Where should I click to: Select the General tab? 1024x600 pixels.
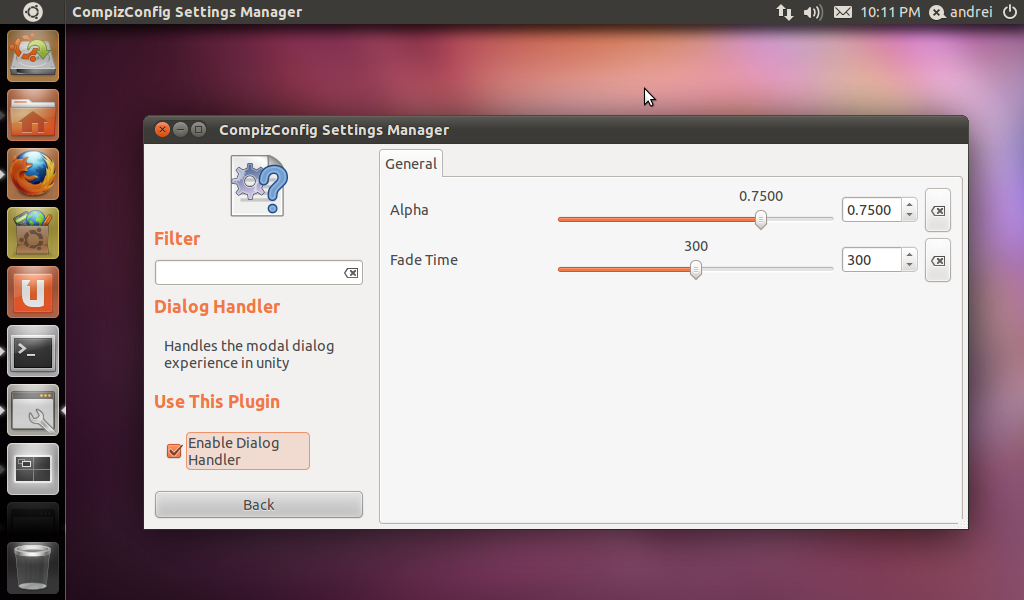411,164
